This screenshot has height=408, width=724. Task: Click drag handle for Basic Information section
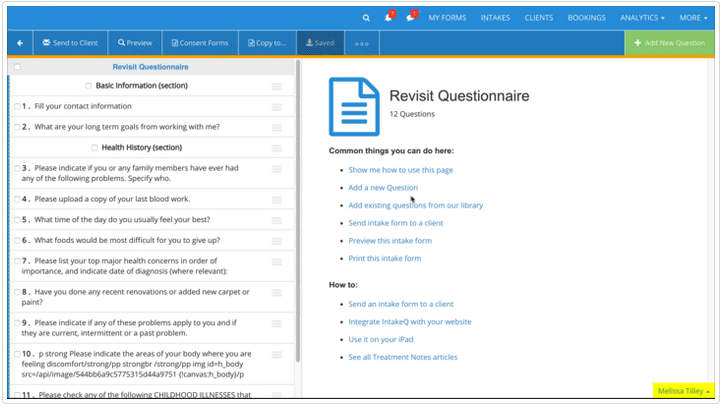pos(277,86)
